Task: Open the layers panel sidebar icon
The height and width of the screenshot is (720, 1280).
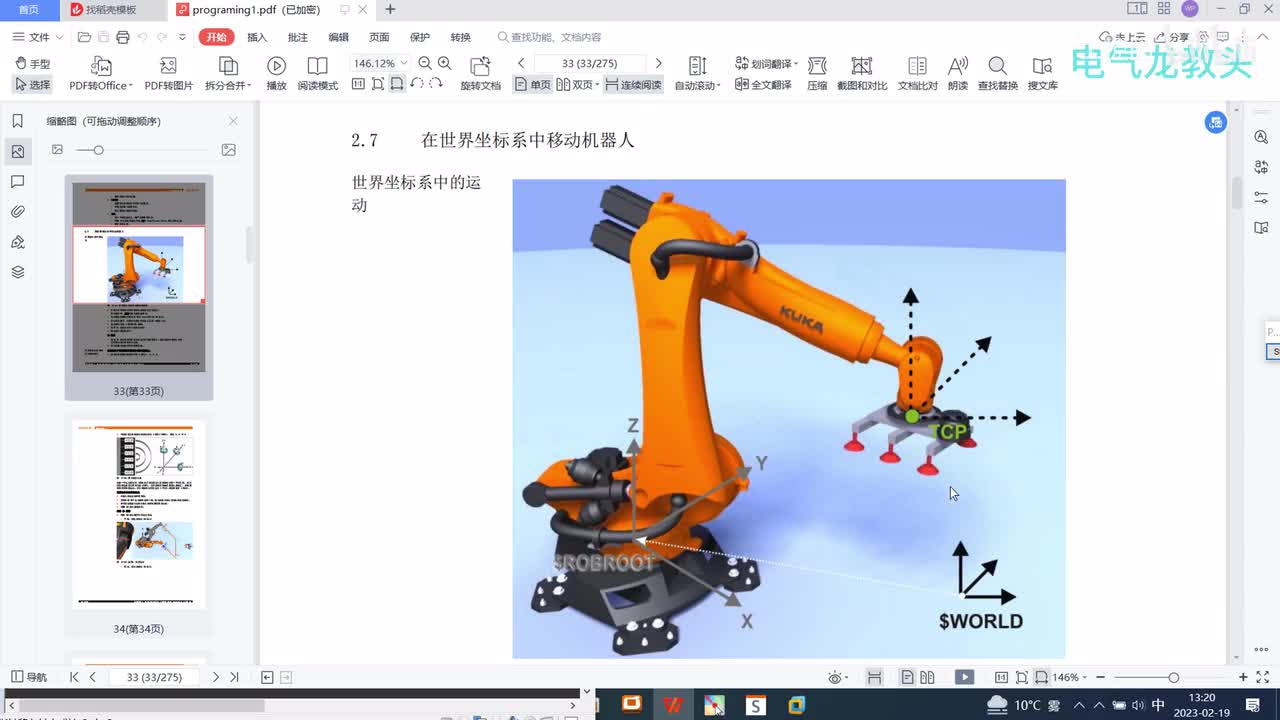Action: [17, 272]
